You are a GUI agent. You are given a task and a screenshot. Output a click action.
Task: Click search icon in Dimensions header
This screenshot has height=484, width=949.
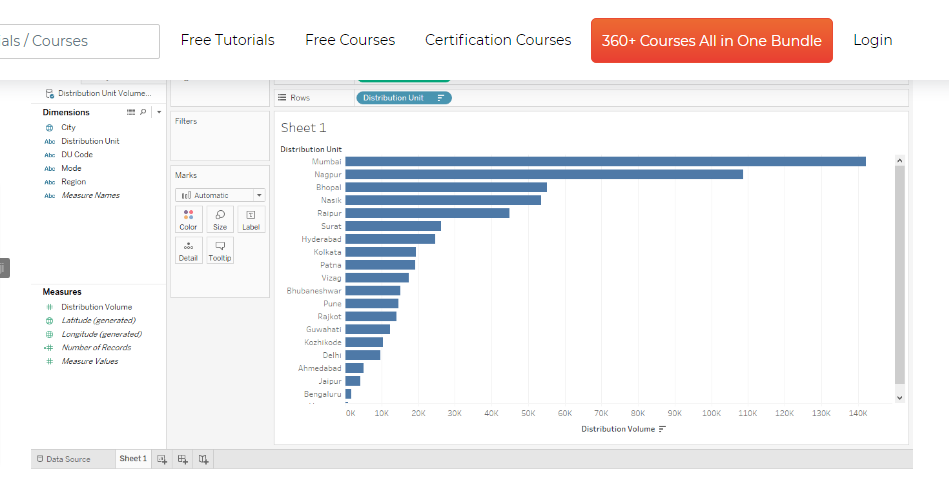pos(143,112)
